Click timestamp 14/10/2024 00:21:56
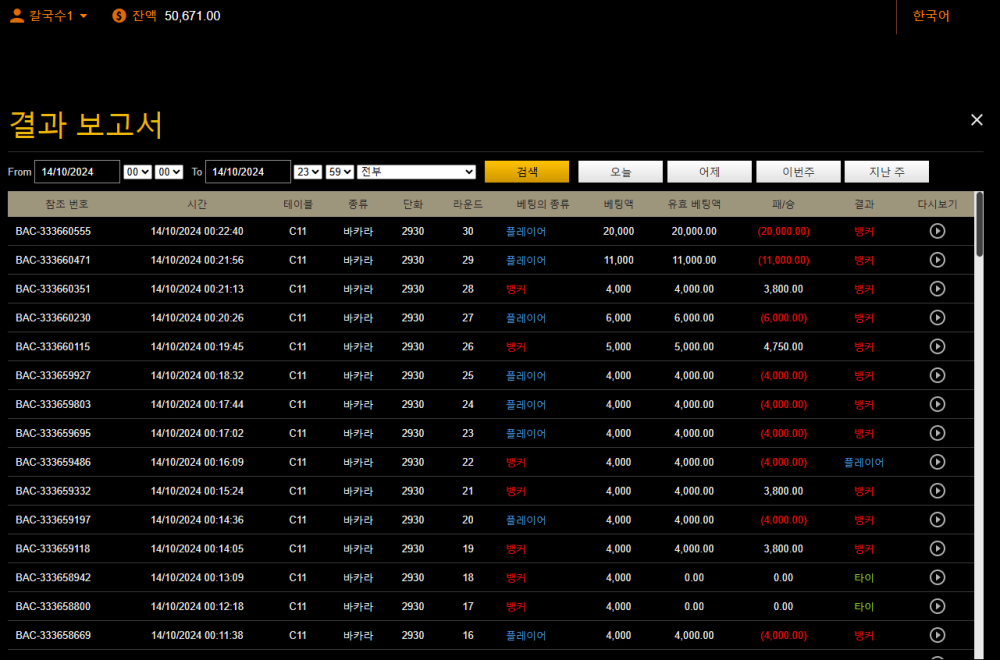Image resolution: width=1000 pixels, height=660 pixels. pos(197,260)
